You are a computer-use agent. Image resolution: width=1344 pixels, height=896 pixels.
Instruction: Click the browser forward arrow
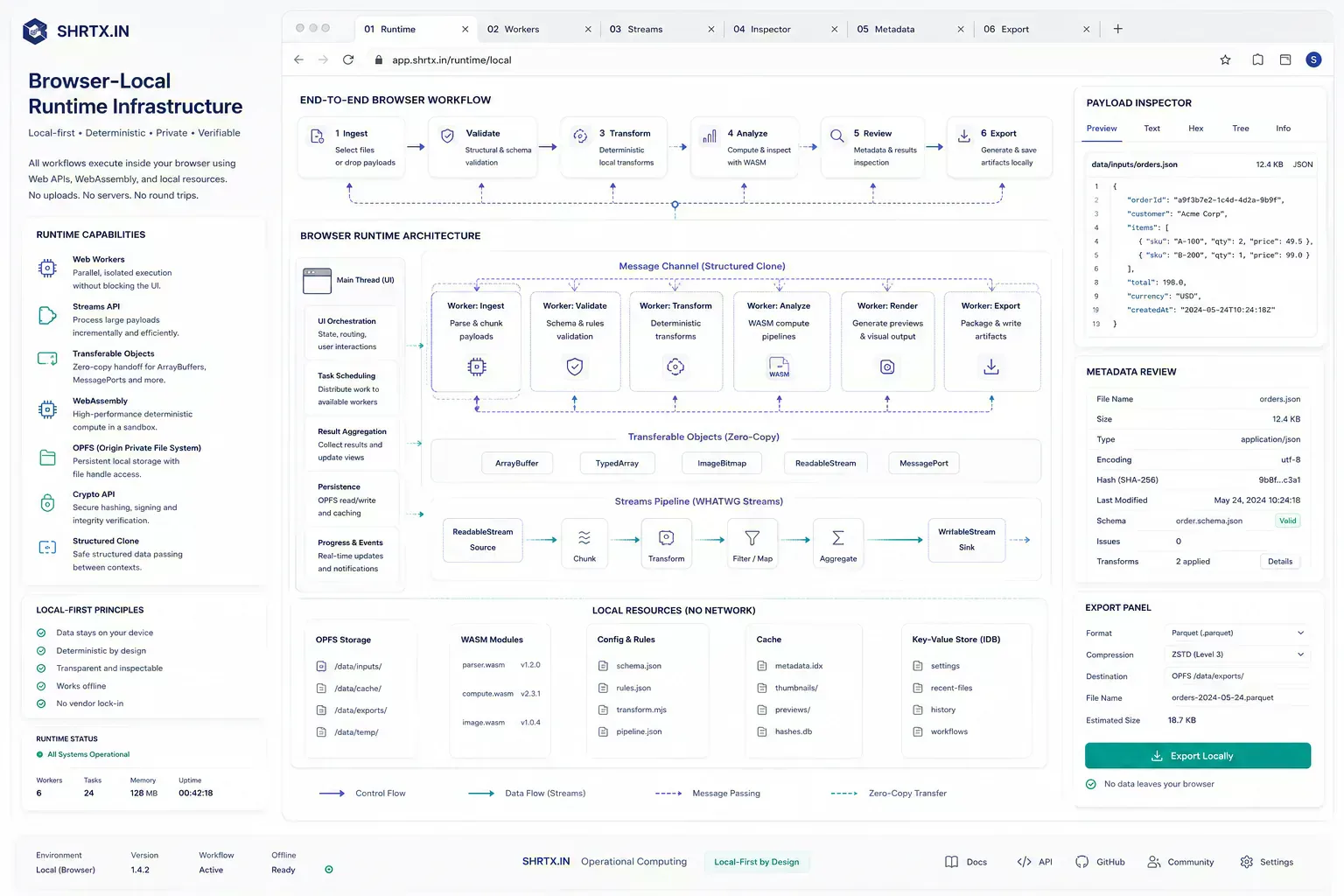[x=323, y=59]
